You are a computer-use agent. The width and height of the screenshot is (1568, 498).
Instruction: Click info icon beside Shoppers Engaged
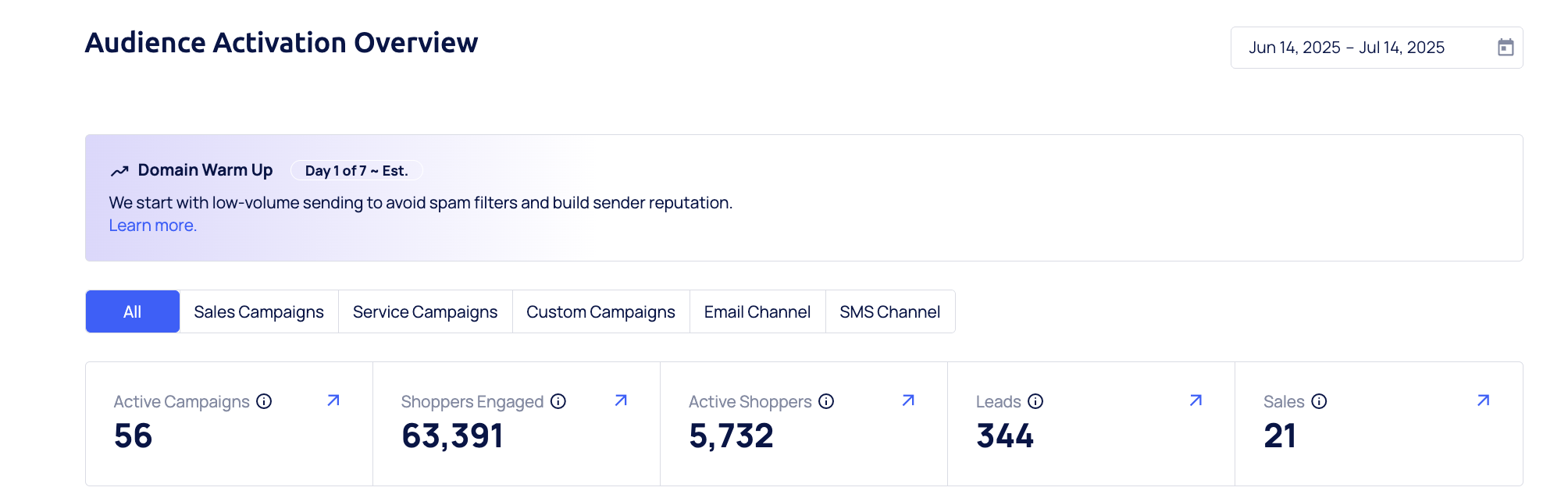(x=558, y=401)
